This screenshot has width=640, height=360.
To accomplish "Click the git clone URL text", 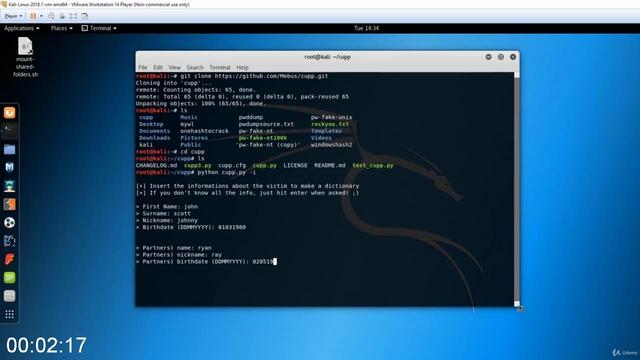I will [x=271, y=76].
